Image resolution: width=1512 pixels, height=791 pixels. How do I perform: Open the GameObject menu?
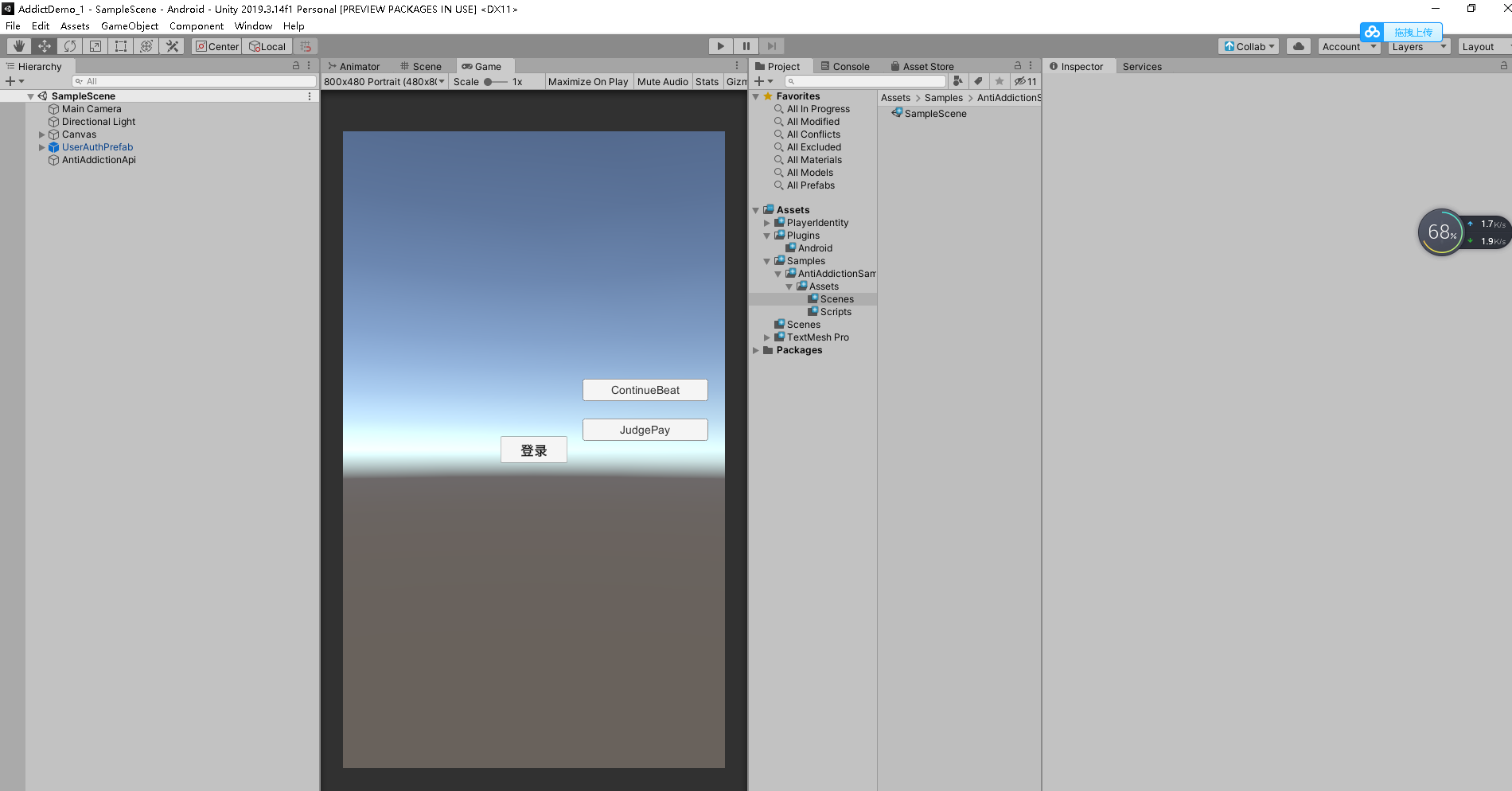(x=130, y=25)
